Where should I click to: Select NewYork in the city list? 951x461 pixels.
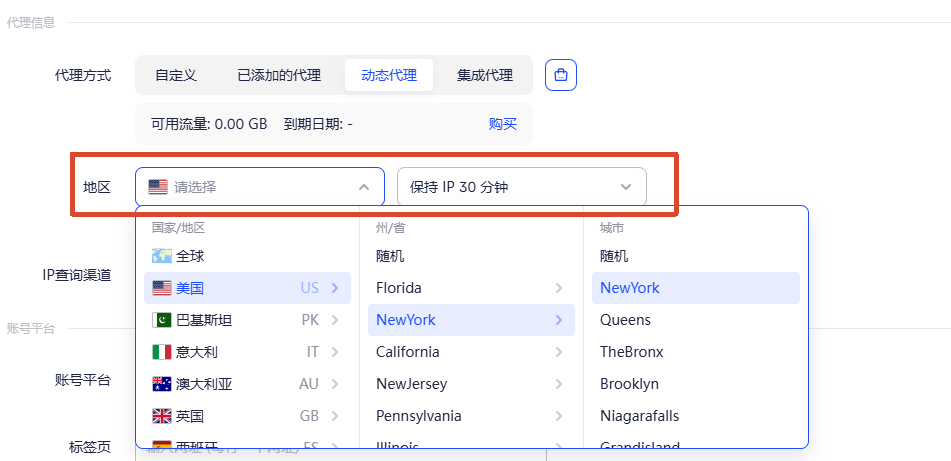(696, 288)
